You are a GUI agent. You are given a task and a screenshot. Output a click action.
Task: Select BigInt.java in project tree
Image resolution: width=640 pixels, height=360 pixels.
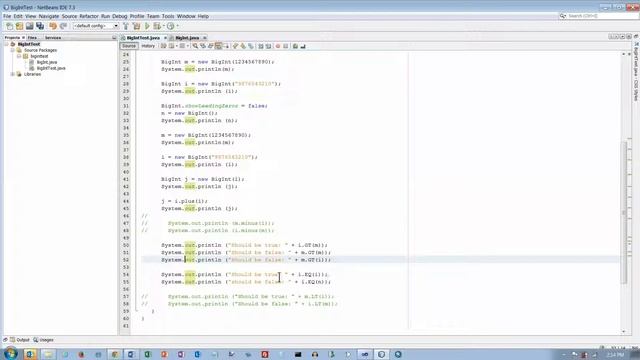click(x=47, y=62)
